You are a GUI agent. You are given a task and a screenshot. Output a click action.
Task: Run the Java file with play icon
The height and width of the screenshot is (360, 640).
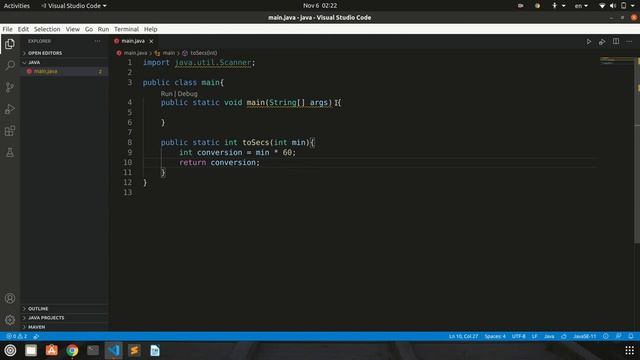(x=589, y=41)
